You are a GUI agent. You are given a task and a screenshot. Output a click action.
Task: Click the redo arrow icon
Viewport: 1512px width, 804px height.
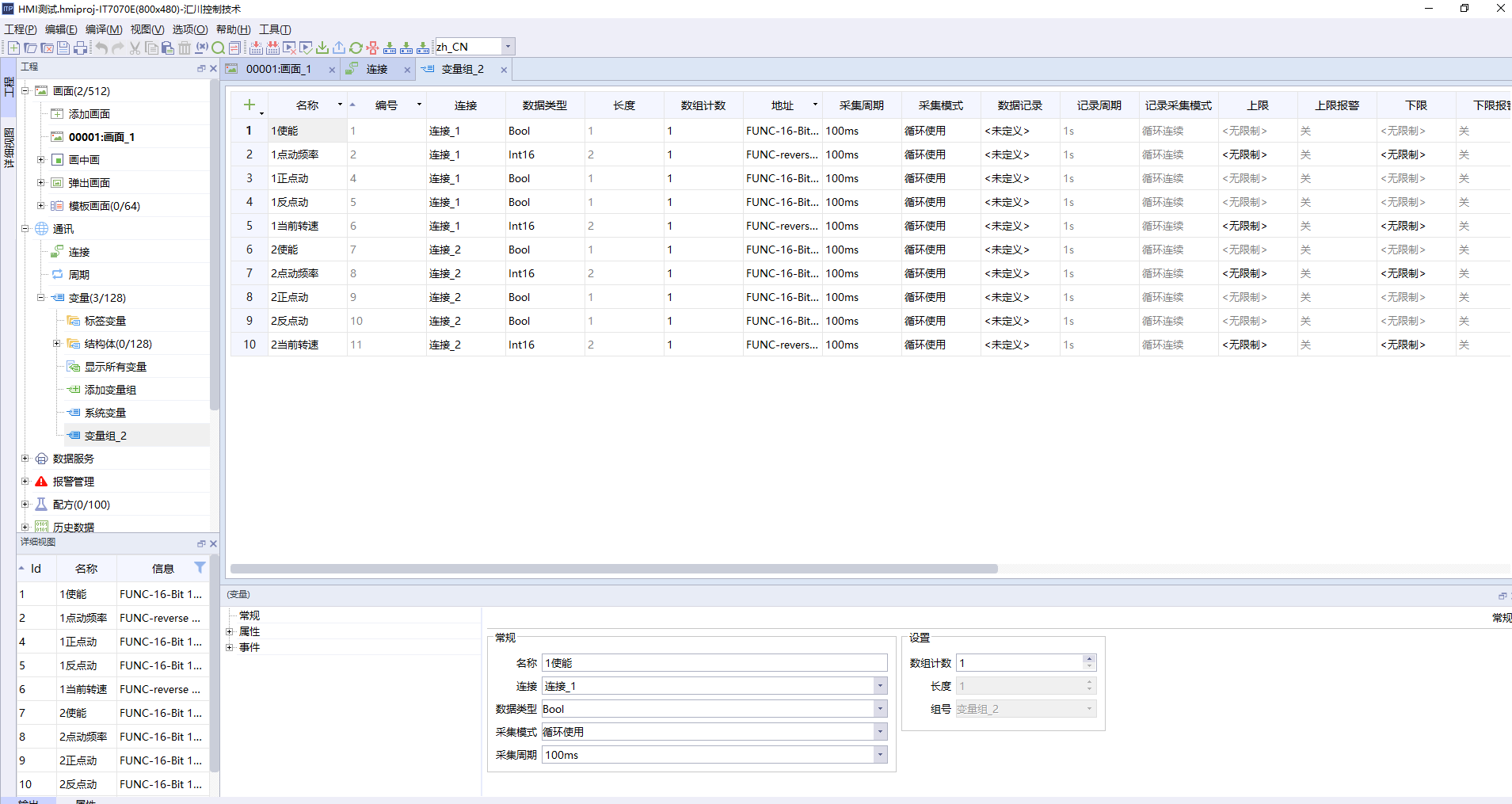[x=117, y=48]
